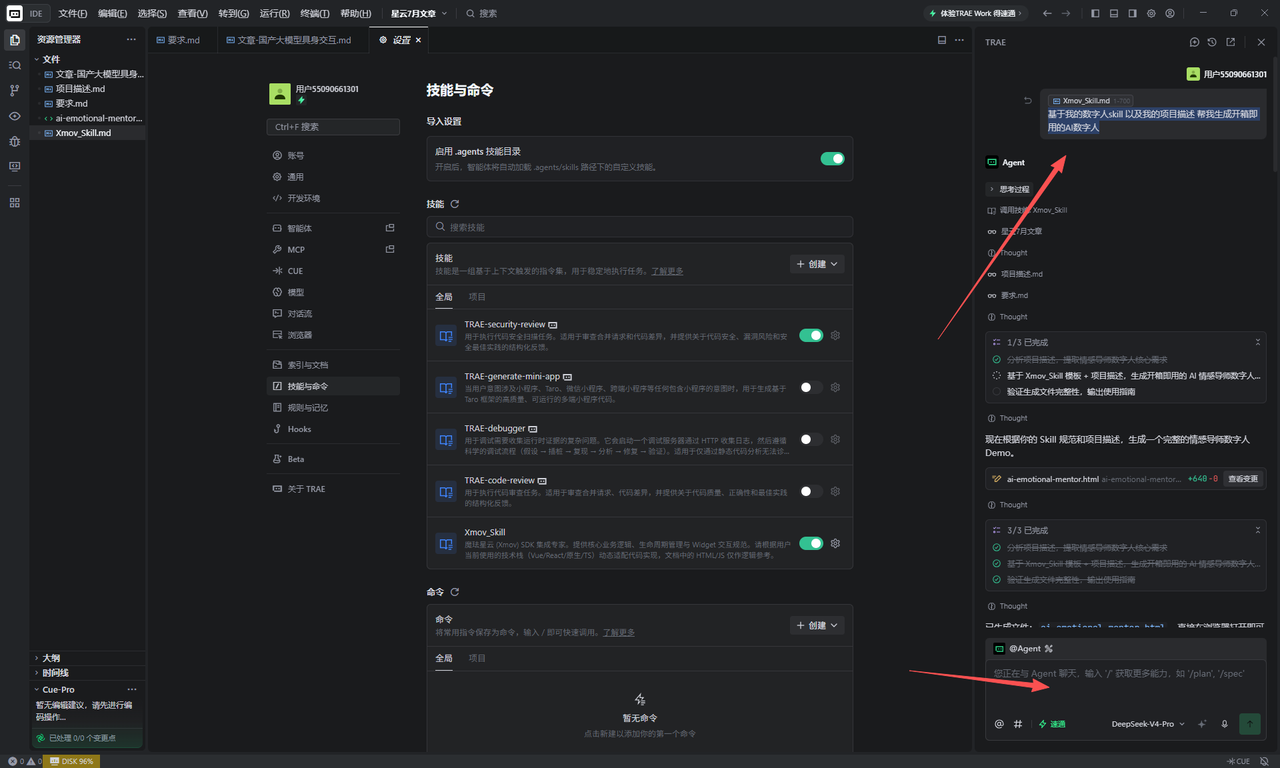
Task: Turn off the Xmov_Skill toggle
Action: [x=811, y=543]
